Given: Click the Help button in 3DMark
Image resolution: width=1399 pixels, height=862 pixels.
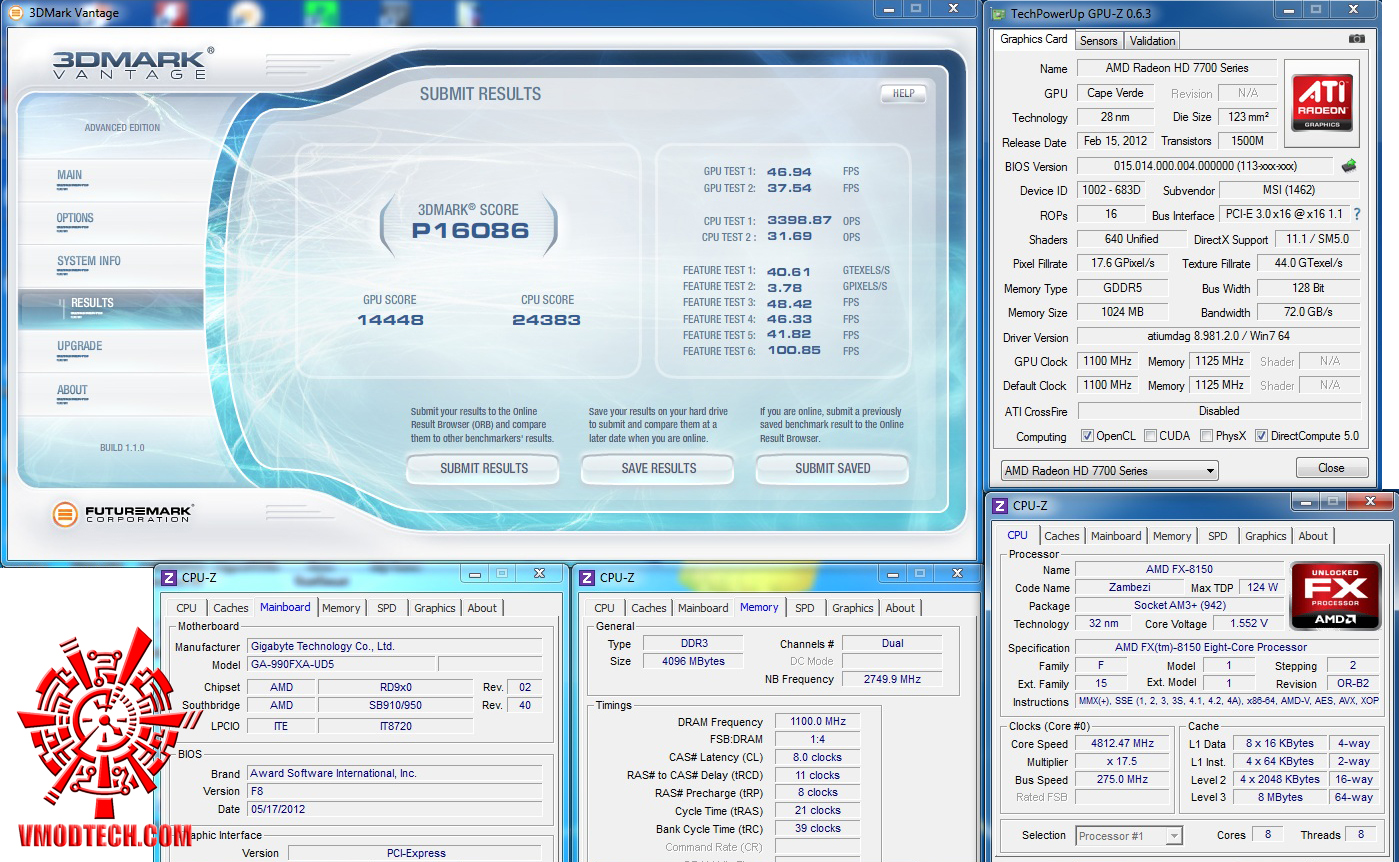Looking at the screenshot, I should (x=903, y=94).
